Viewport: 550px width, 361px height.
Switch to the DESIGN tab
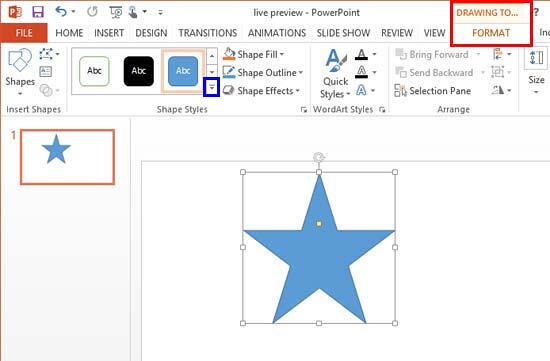point(151,33)
